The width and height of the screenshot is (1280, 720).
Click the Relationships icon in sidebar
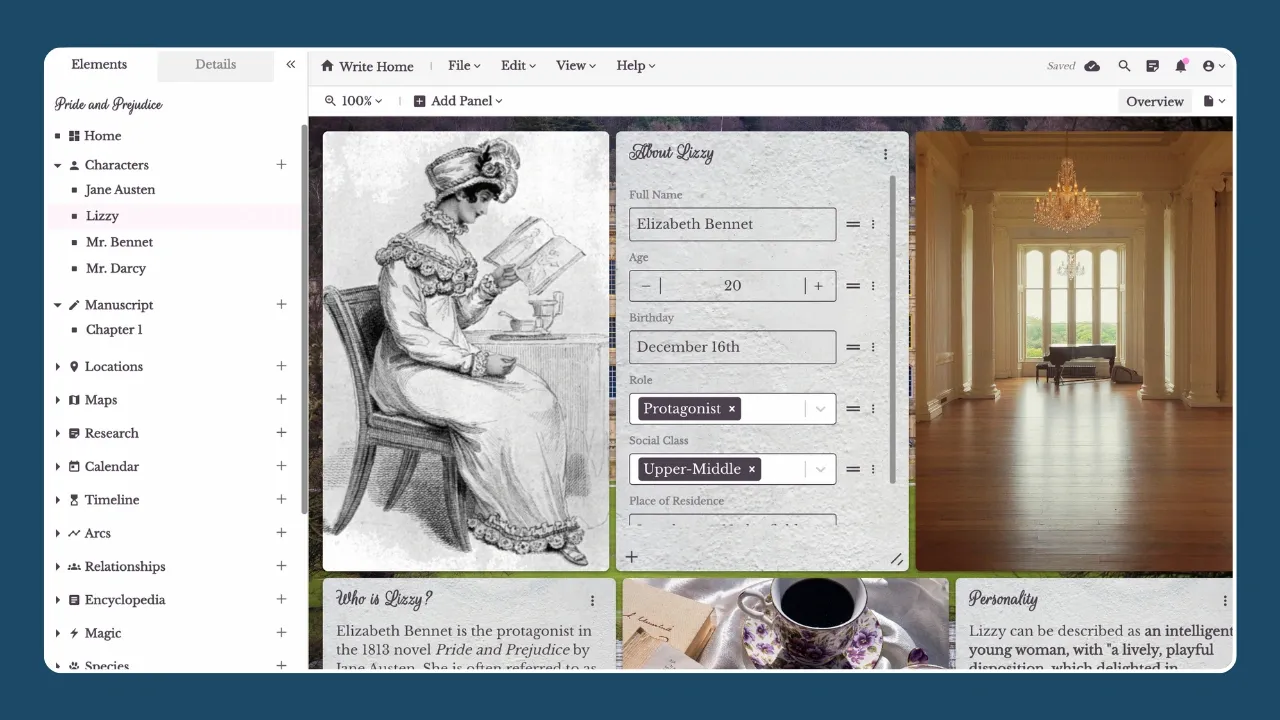coord(74,566)
